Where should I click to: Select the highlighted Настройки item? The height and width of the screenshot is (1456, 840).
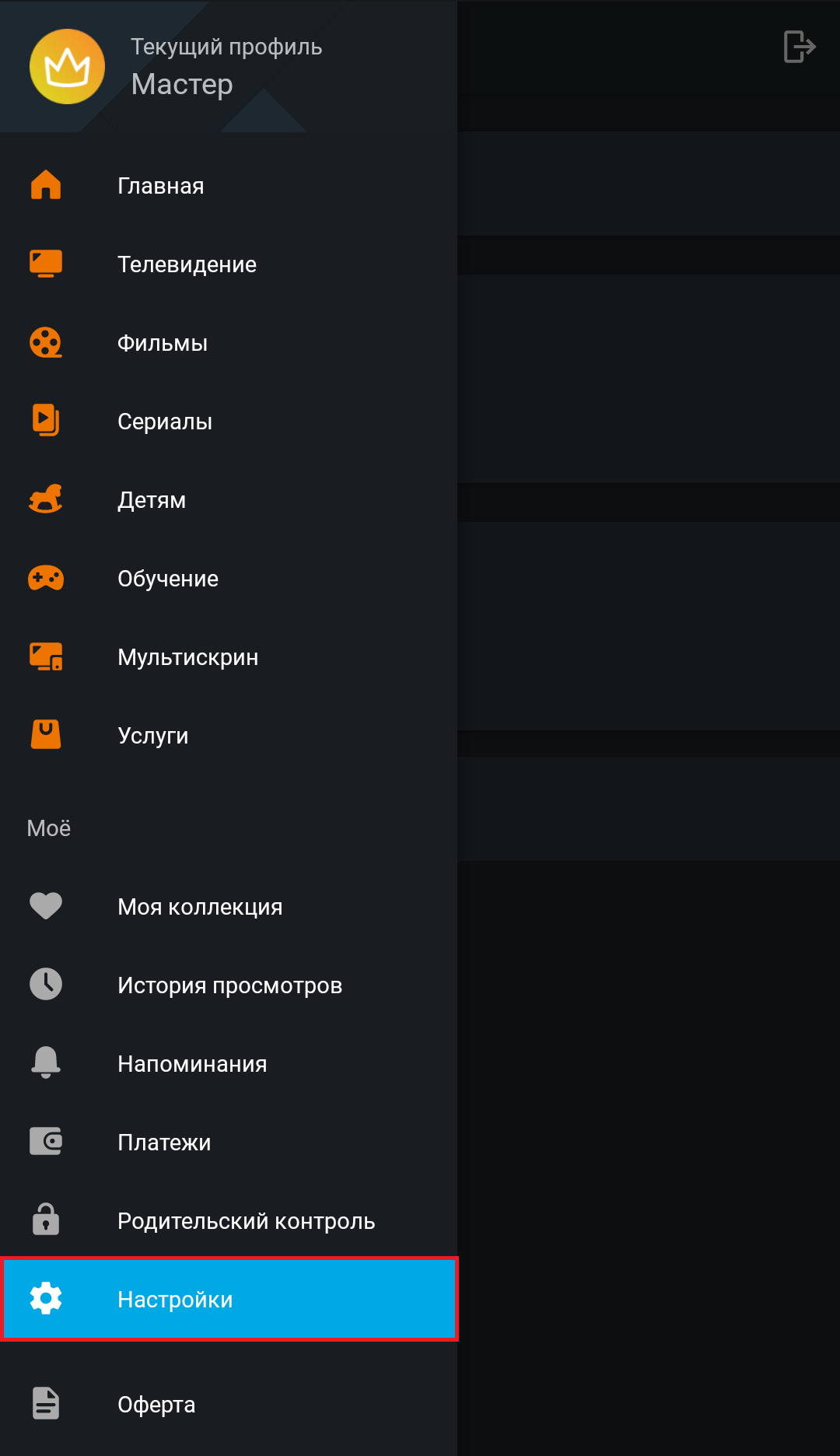pyautogui.click(x=229, y=1299)
